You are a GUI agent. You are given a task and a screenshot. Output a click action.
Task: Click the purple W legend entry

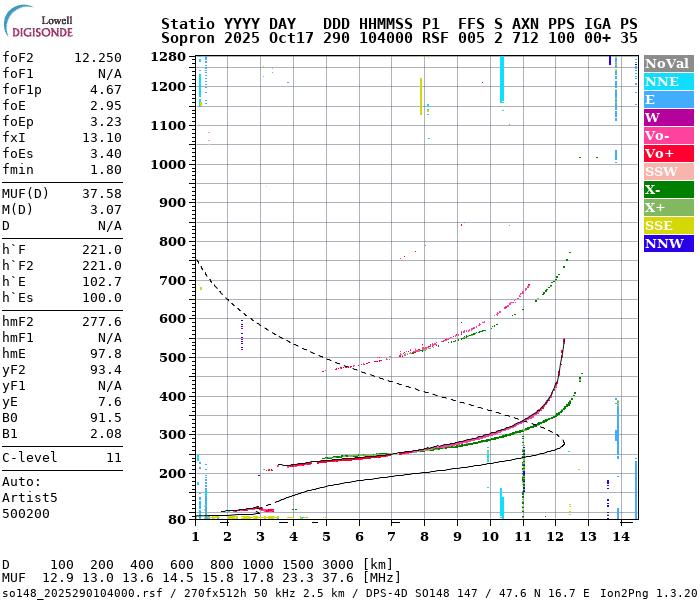[668, 117]
